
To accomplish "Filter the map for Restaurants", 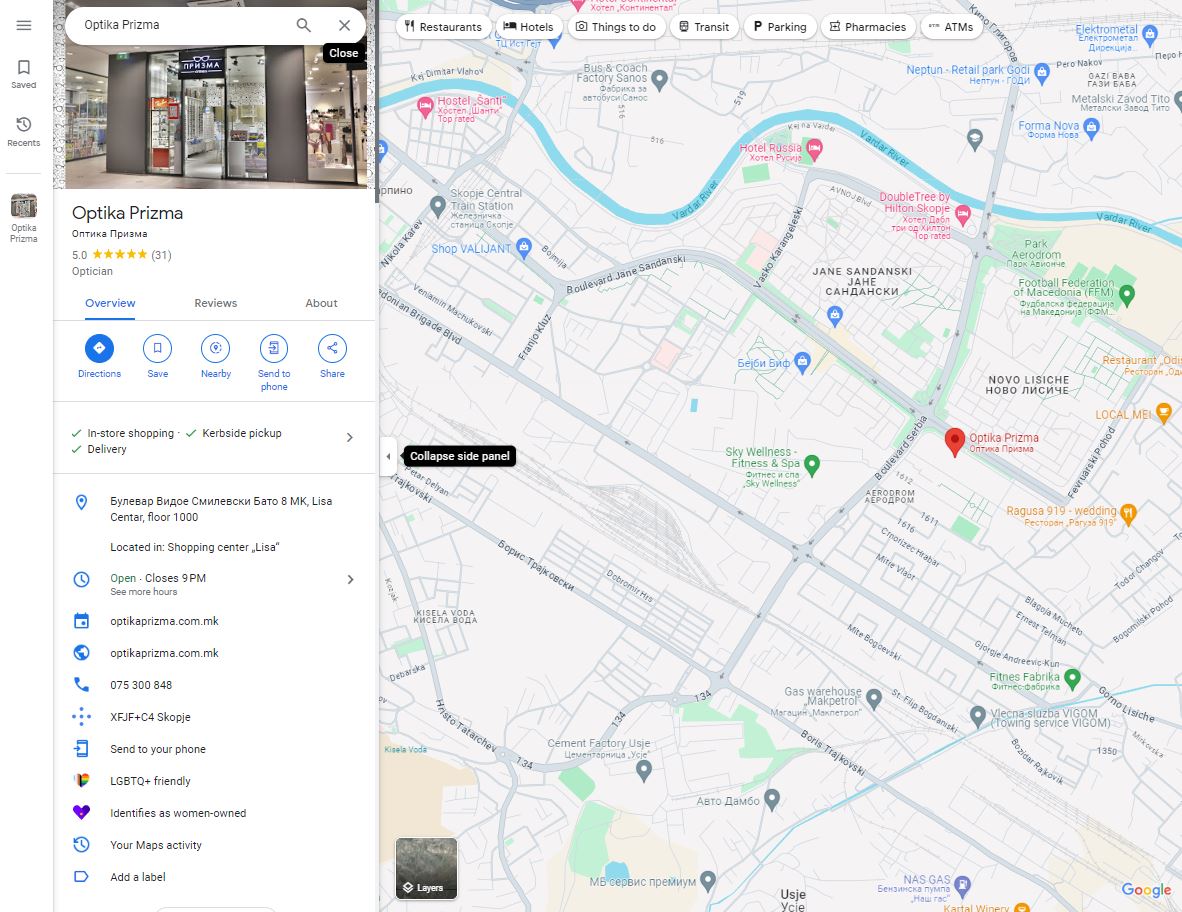I will coord(442,27).
